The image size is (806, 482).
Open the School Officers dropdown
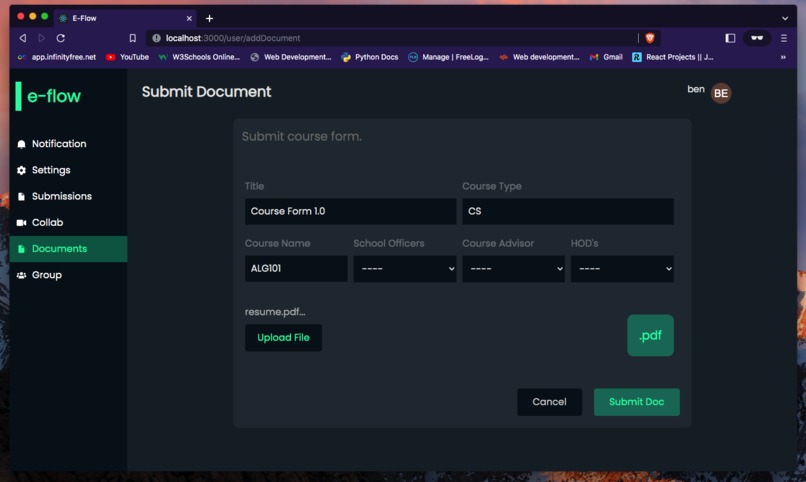[405, 269]
